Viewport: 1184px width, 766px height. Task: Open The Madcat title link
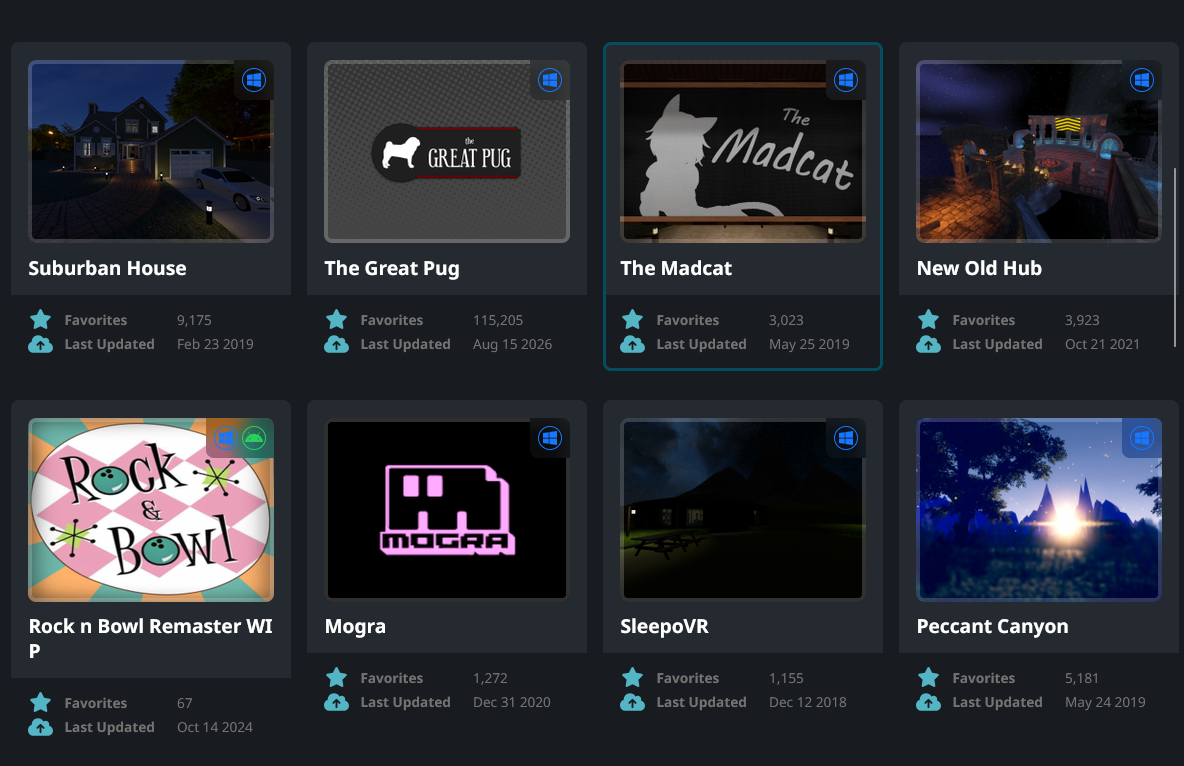pyautogui.click(x=676, y=268)
